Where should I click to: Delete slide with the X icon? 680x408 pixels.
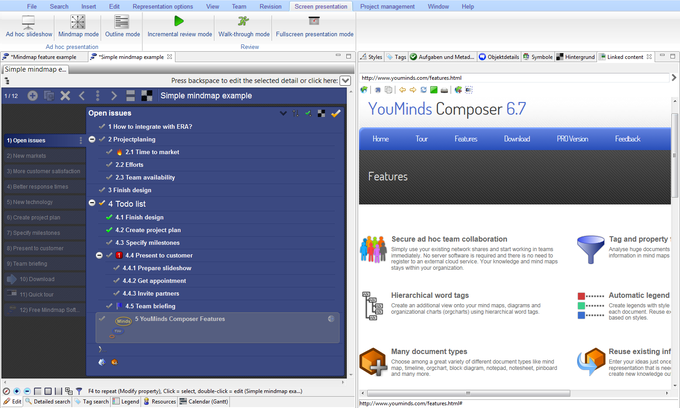coord(65,96)
